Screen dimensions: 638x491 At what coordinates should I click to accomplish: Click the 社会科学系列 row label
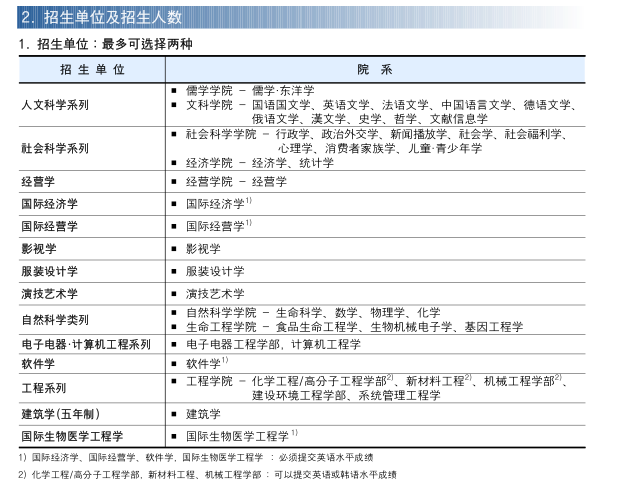(55, 148)
